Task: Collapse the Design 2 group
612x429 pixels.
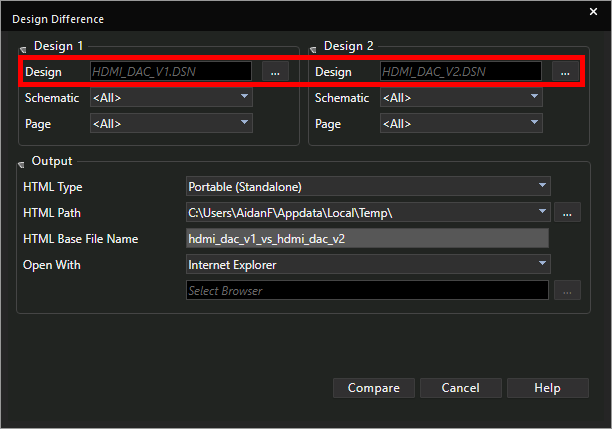Action: [x=313, y=48]
